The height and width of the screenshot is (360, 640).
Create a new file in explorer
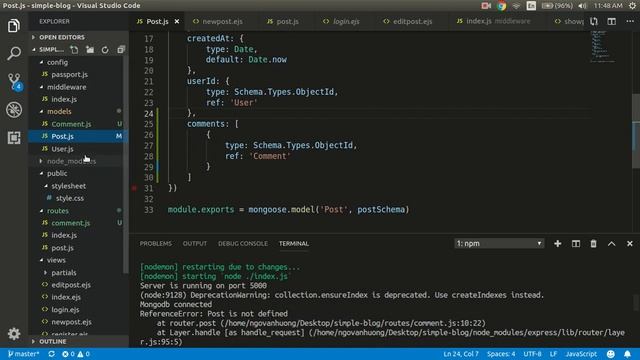[x=74, y=50]
